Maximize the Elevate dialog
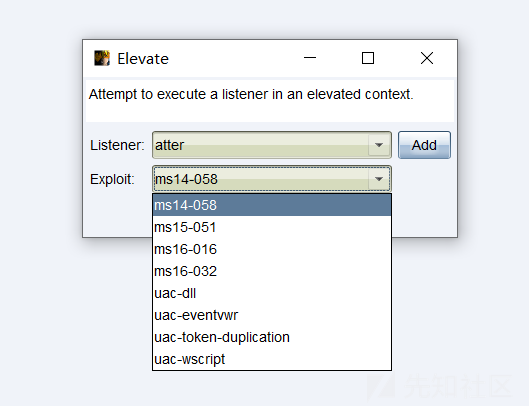 pyautogui.click(x=368, y=58)
